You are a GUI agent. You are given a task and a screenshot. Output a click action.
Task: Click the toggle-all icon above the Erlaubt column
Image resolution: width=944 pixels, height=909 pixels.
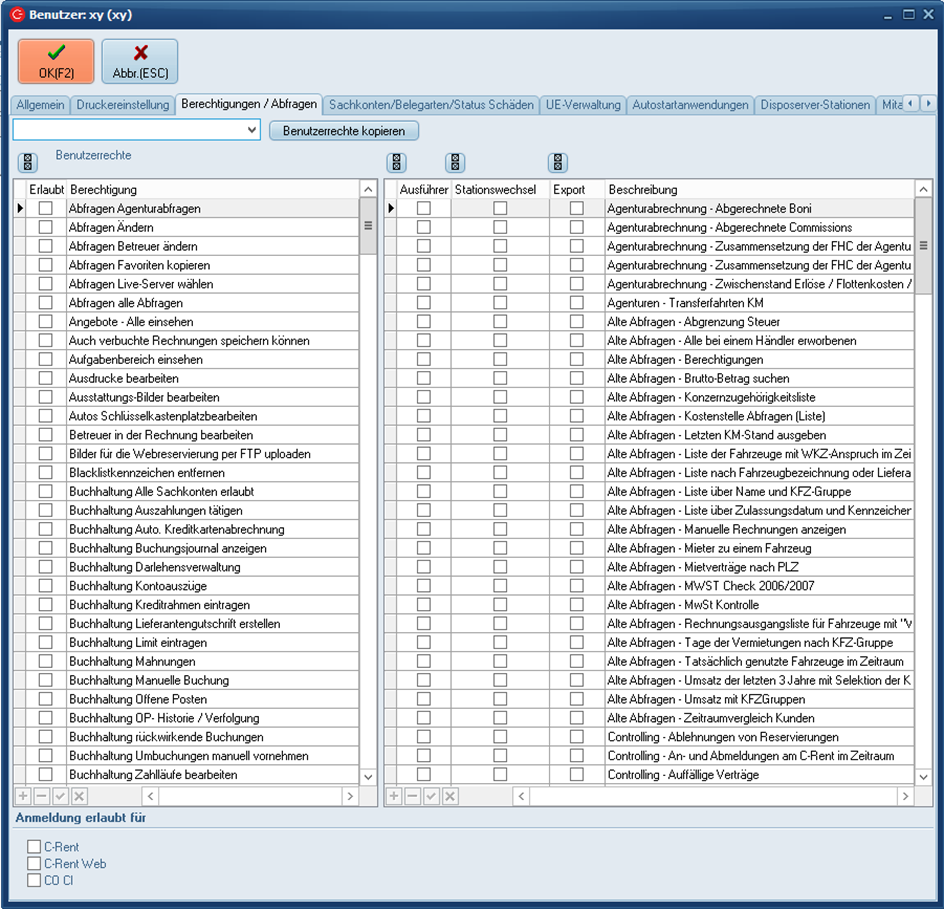[27, 162]
